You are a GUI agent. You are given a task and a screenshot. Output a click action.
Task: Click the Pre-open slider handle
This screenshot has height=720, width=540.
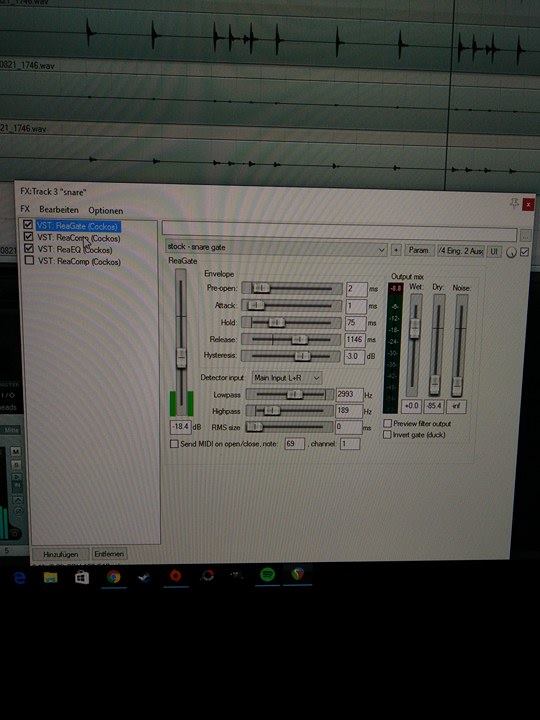(x=261, y=288)
